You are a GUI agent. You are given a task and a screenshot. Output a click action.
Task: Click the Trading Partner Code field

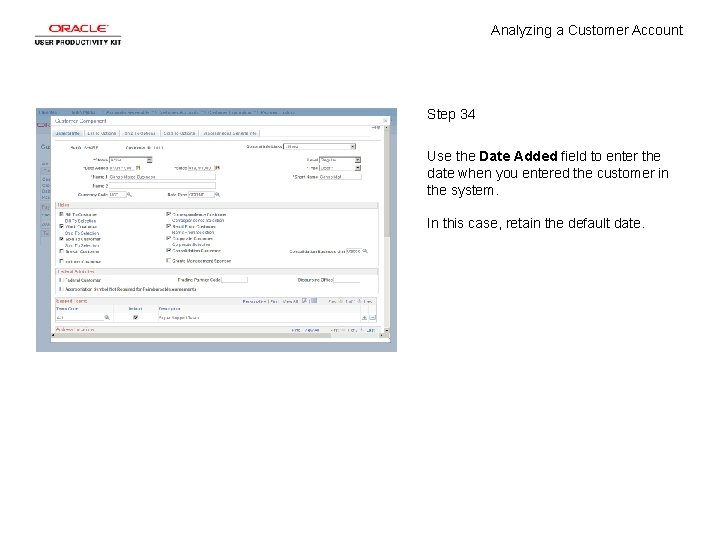tap(235, 280)
